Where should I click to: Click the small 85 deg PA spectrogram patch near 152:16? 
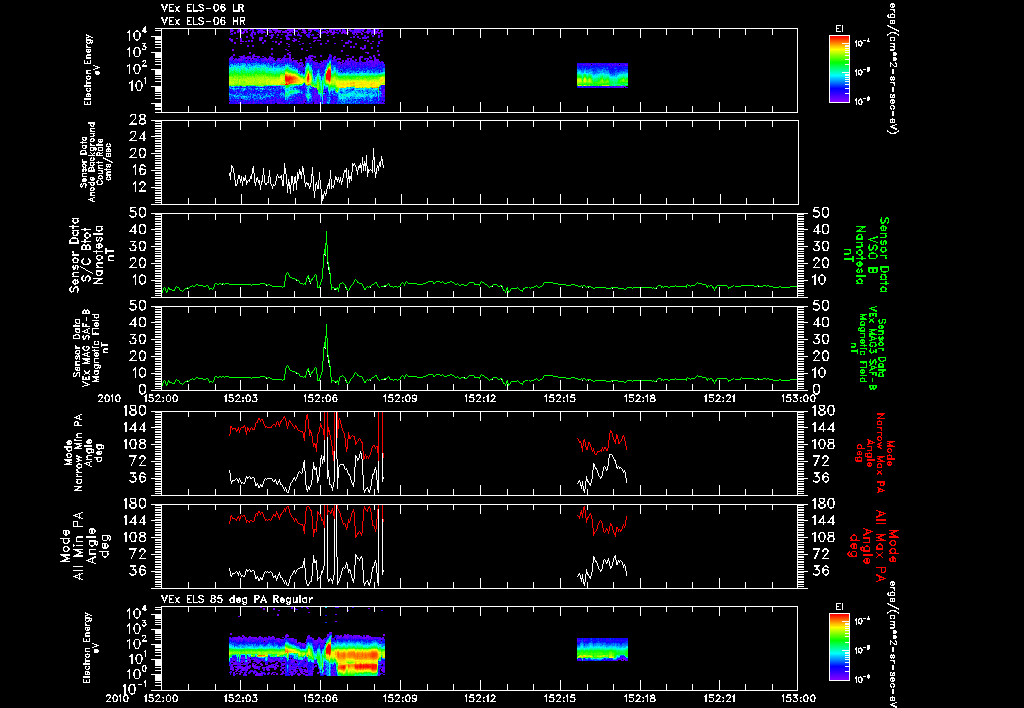click(x=602, y=649)
